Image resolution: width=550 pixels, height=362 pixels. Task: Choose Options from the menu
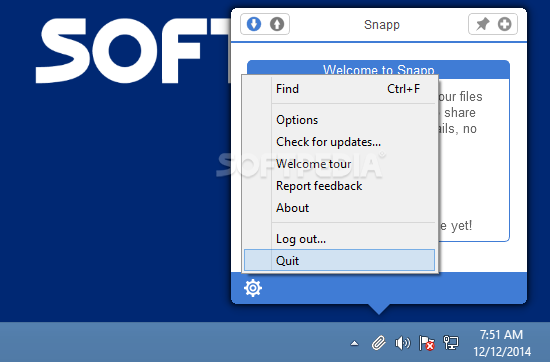click(340, 120)
